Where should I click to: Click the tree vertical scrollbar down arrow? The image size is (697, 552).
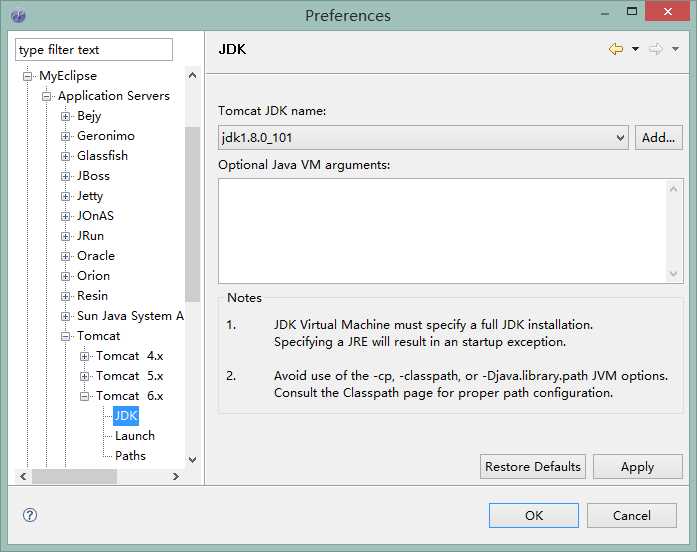coord(192,460)
